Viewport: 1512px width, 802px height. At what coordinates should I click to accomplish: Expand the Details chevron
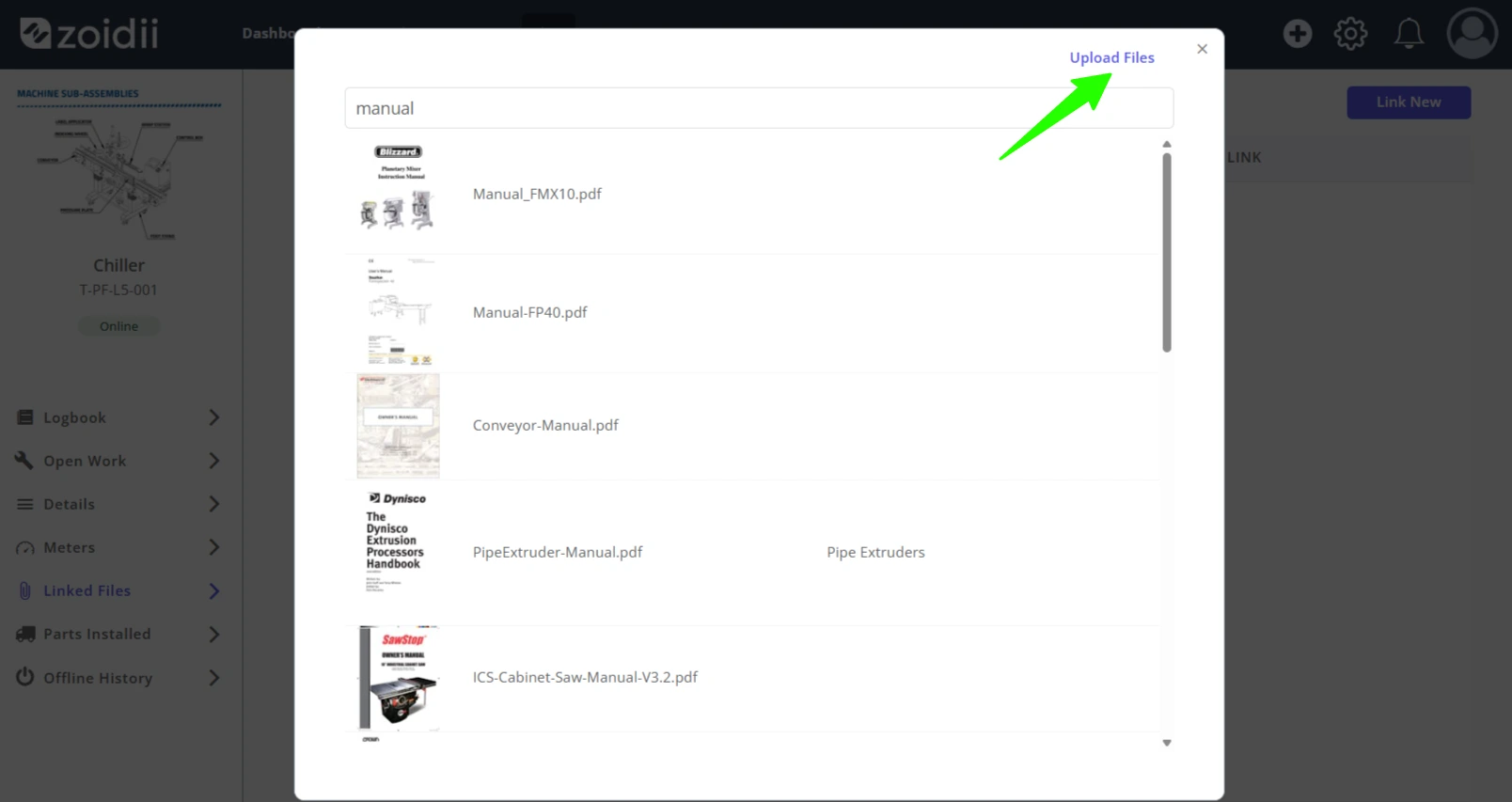click(214, 504)
